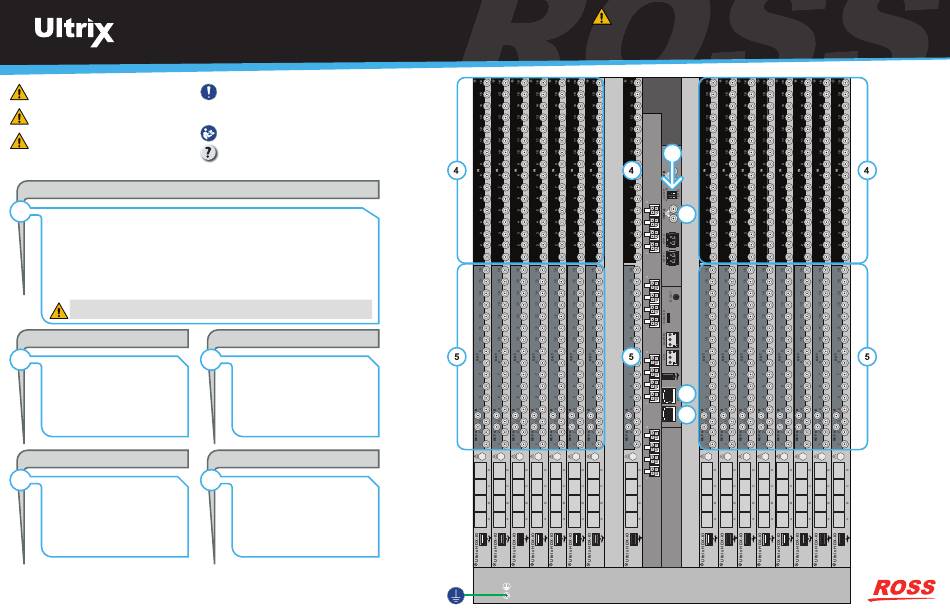Select the lowest of three stacked warning triangles

19,141
